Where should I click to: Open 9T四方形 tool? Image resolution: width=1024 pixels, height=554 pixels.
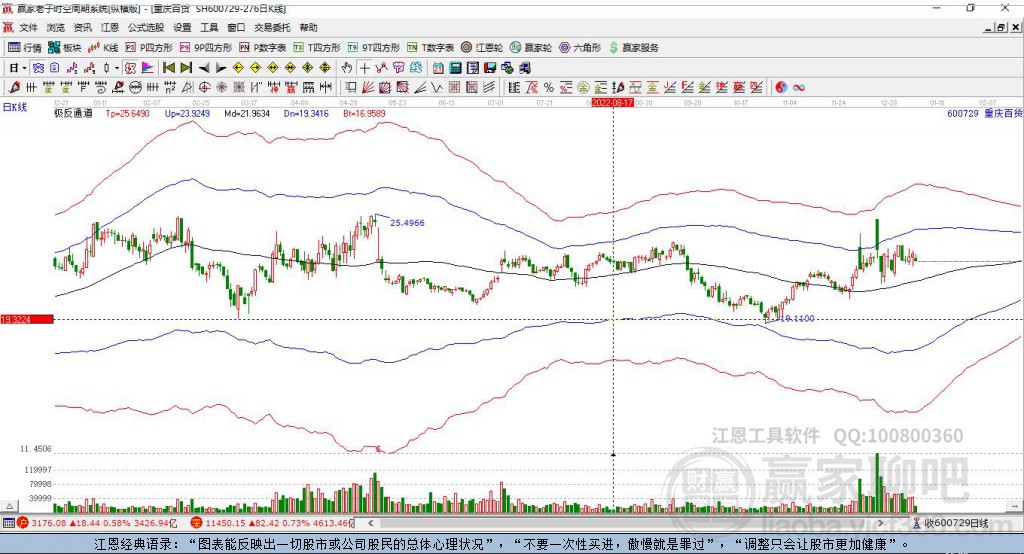pyautogui.click(x=374, y=48)
